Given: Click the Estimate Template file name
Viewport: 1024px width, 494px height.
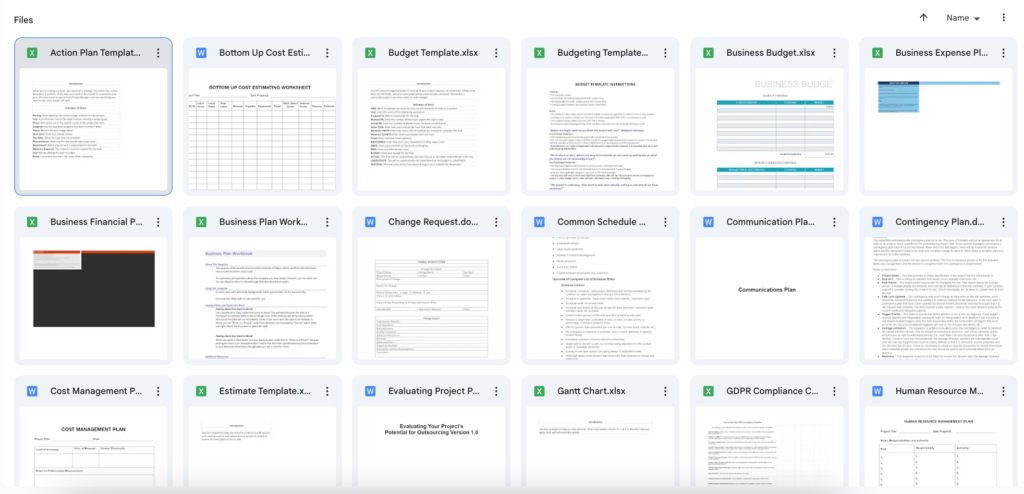Looking at the screenshot, I should [x=265, y=391].
